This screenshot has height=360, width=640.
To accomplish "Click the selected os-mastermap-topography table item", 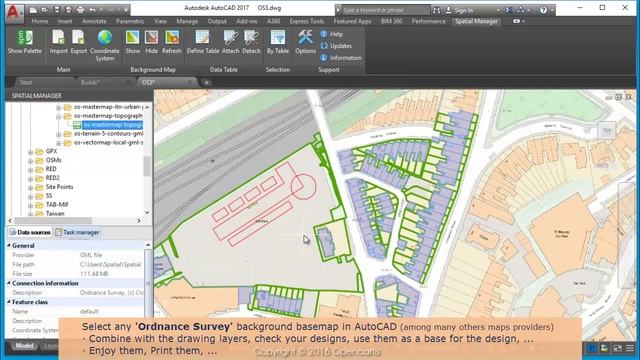I will pos(113,124).
